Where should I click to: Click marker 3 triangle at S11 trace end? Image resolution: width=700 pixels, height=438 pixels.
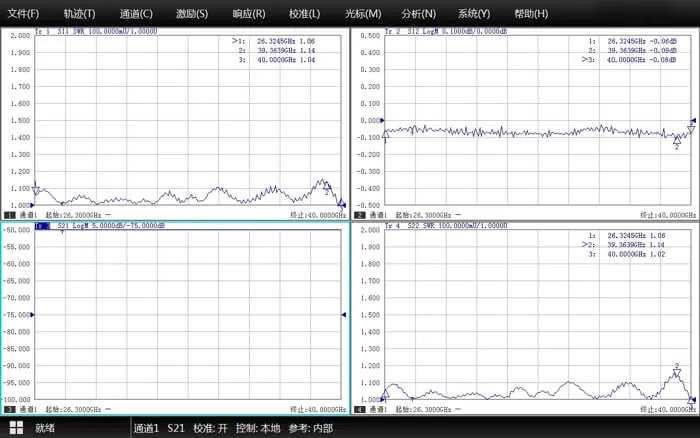[342, 203]
